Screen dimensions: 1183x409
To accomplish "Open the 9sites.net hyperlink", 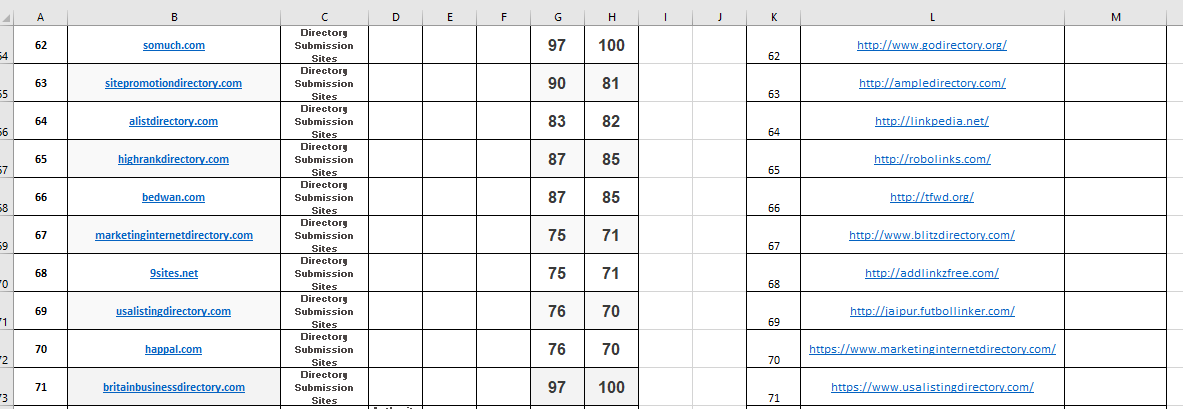I will (x=173, y=274).
